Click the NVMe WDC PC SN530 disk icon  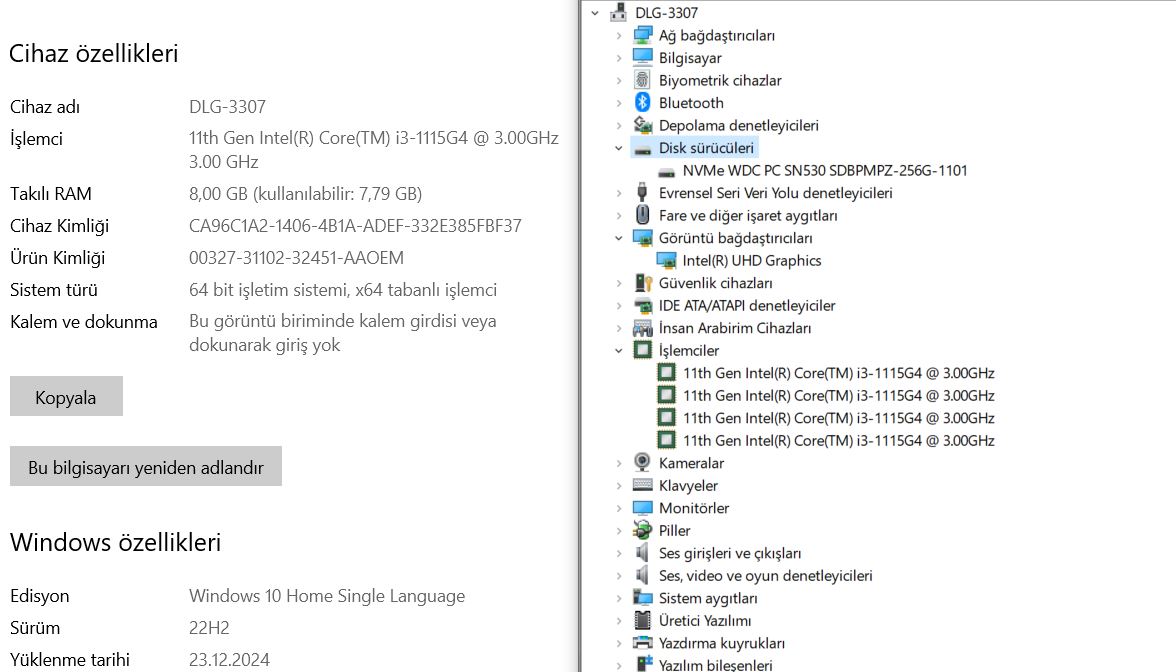click(x=666, y=172)
